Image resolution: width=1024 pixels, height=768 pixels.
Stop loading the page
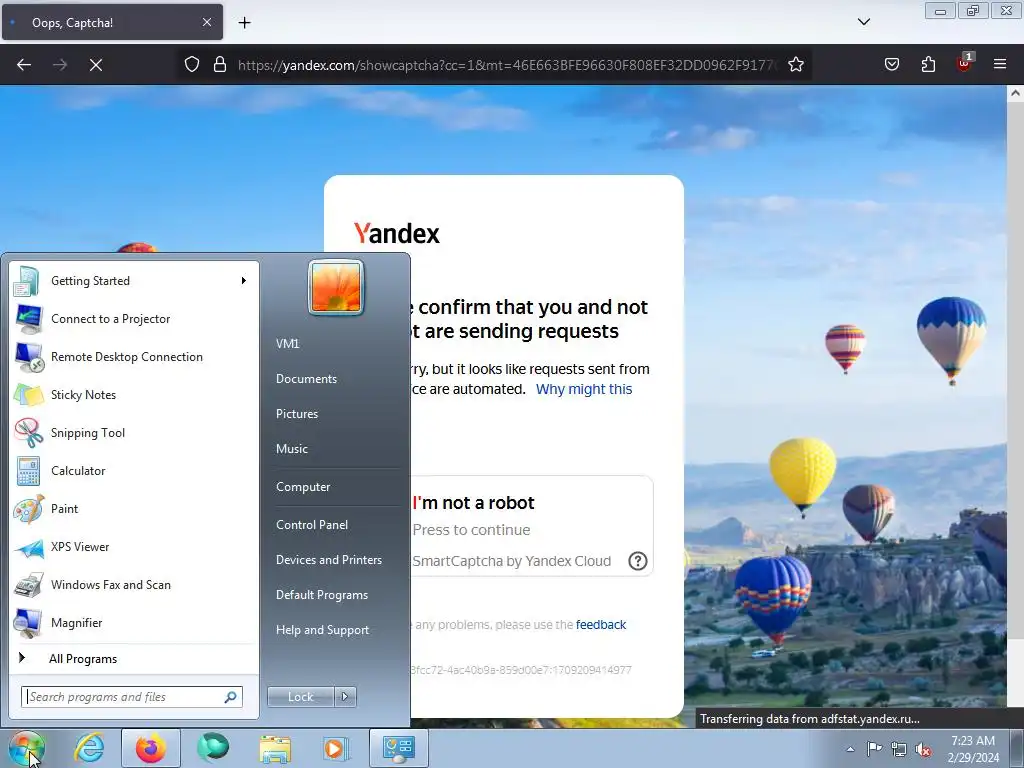click(95, 65)
